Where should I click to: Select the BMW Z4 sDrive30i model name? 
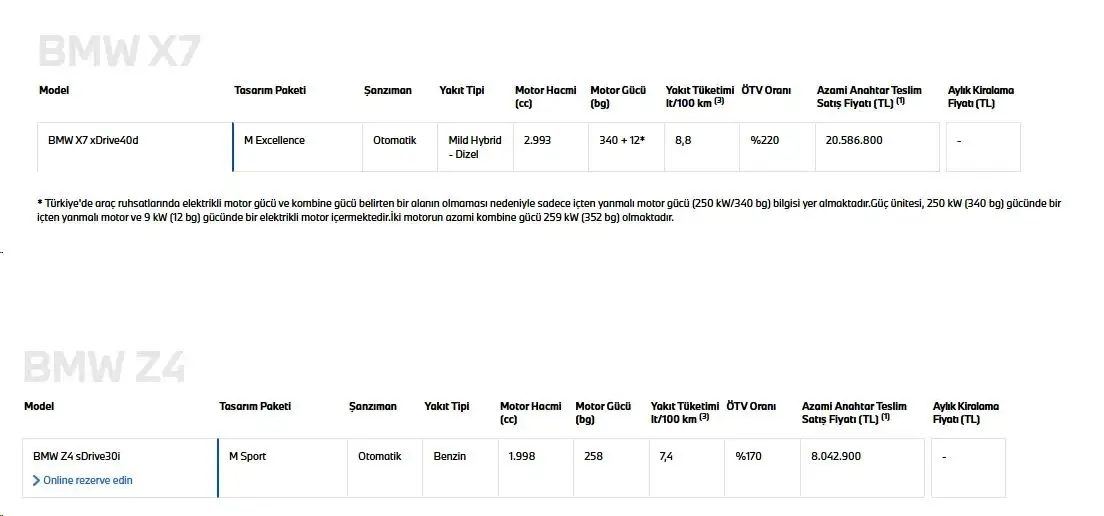77,456
